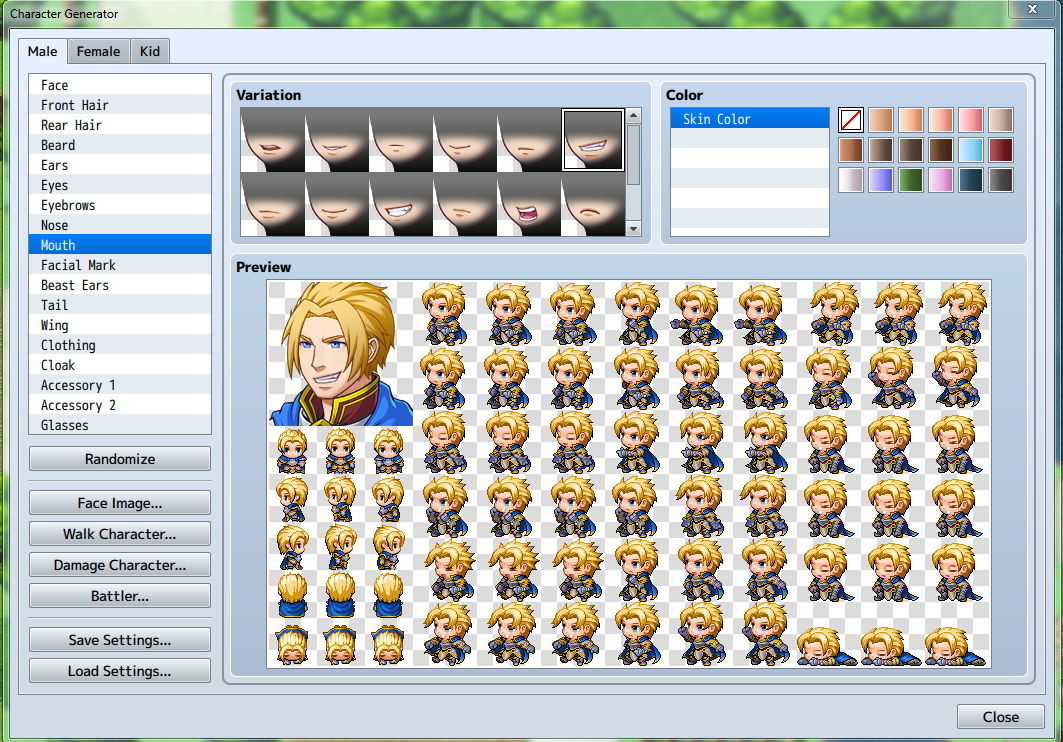Select Clothing in the parts list
The image size is (1063, 742).
(x=120, y=345)
